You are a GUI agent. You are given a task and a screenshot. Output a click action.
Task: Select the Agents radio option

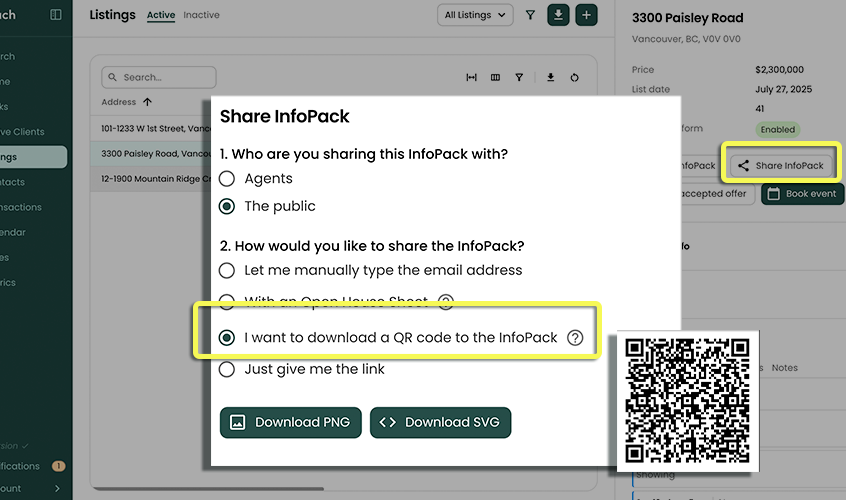[x=227, y=178]
